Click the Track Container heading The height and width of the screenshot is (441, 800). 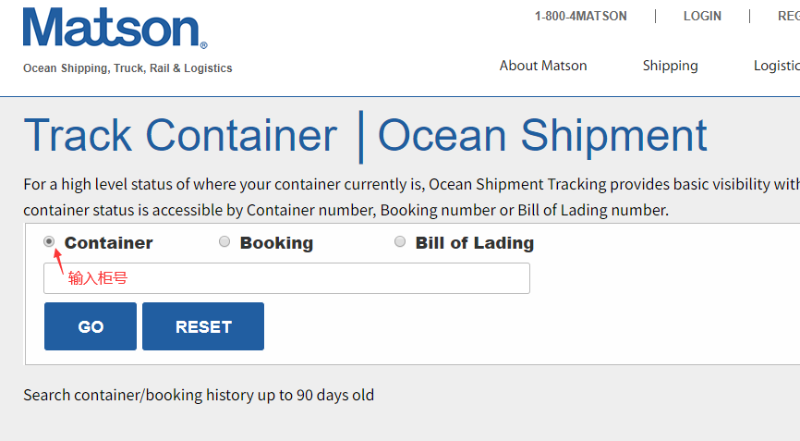click(180, 135)
